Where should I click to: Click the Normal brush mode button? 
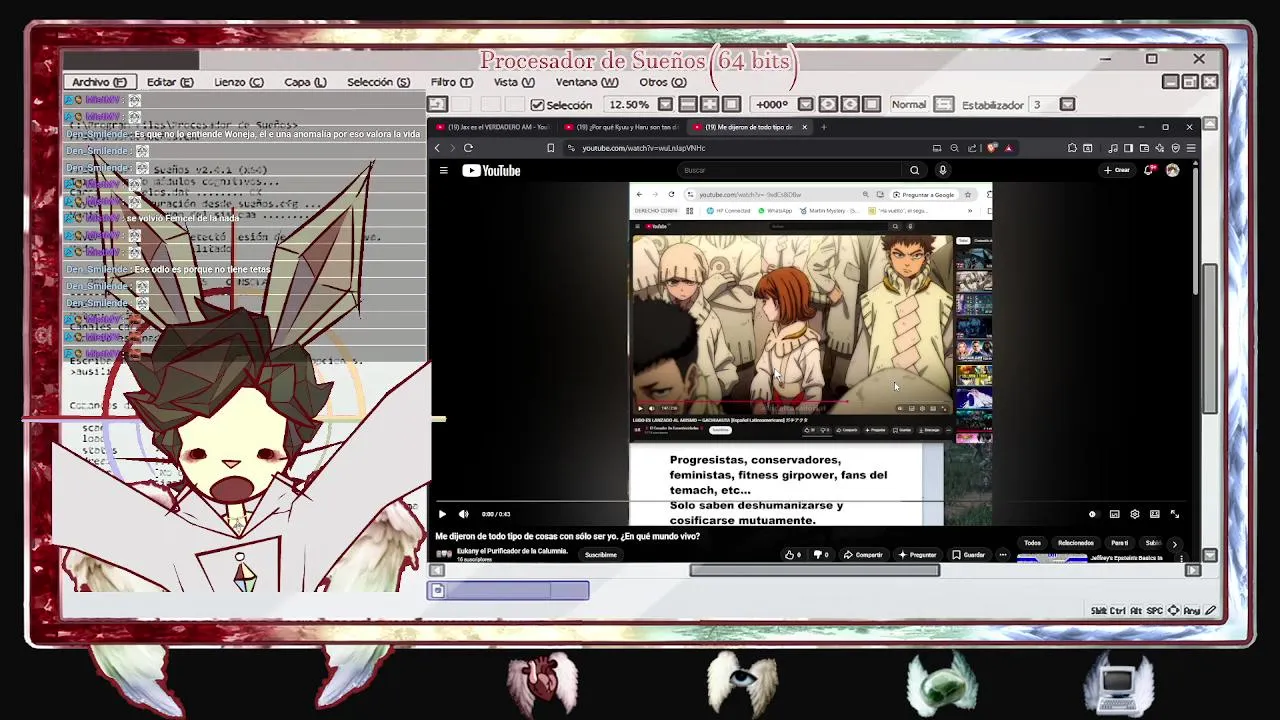click(908, 104)
